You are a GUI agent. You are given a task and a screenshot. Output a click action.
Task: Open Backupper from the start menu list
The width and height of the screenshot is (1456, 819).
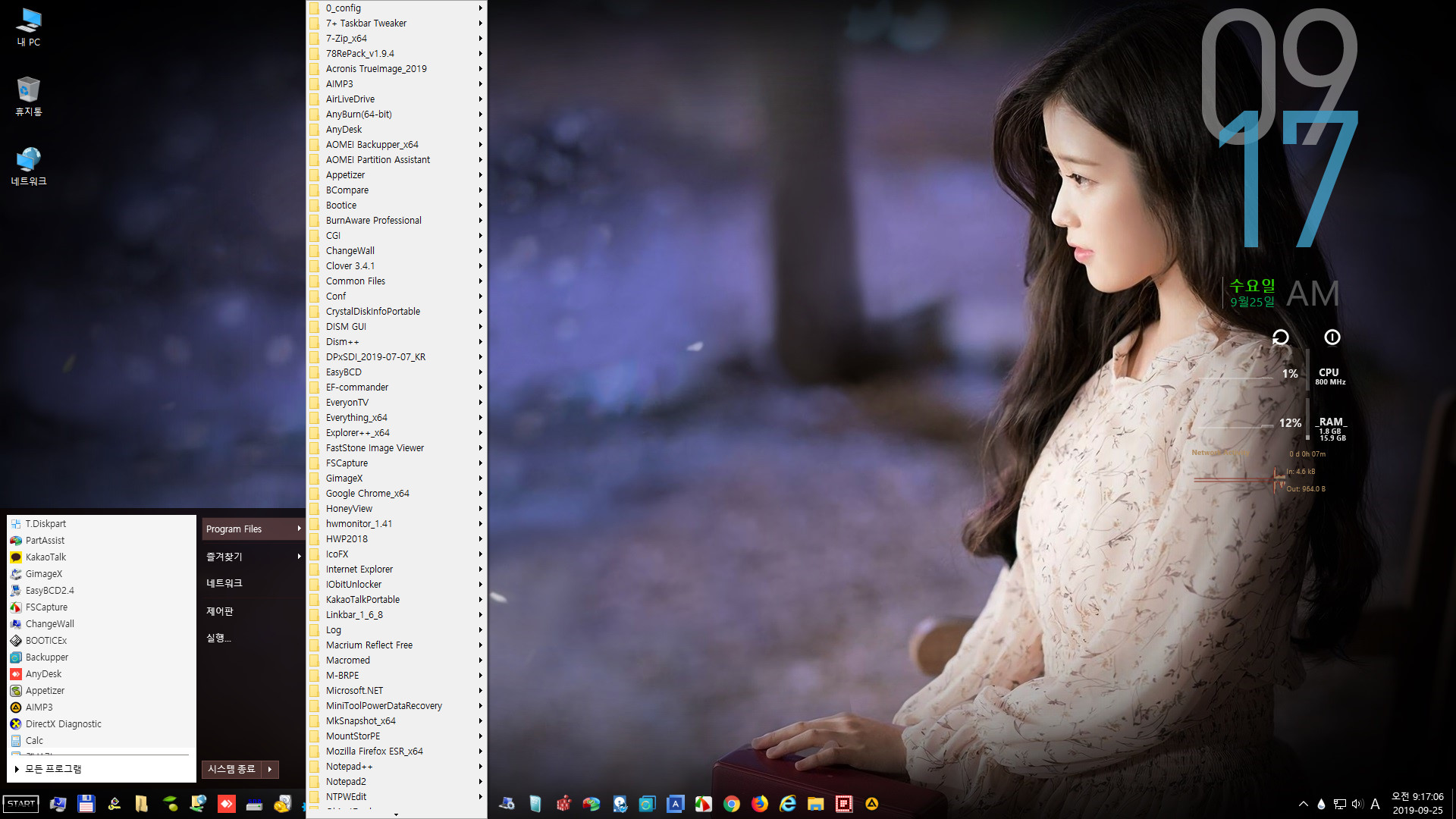tap(101, 657)
